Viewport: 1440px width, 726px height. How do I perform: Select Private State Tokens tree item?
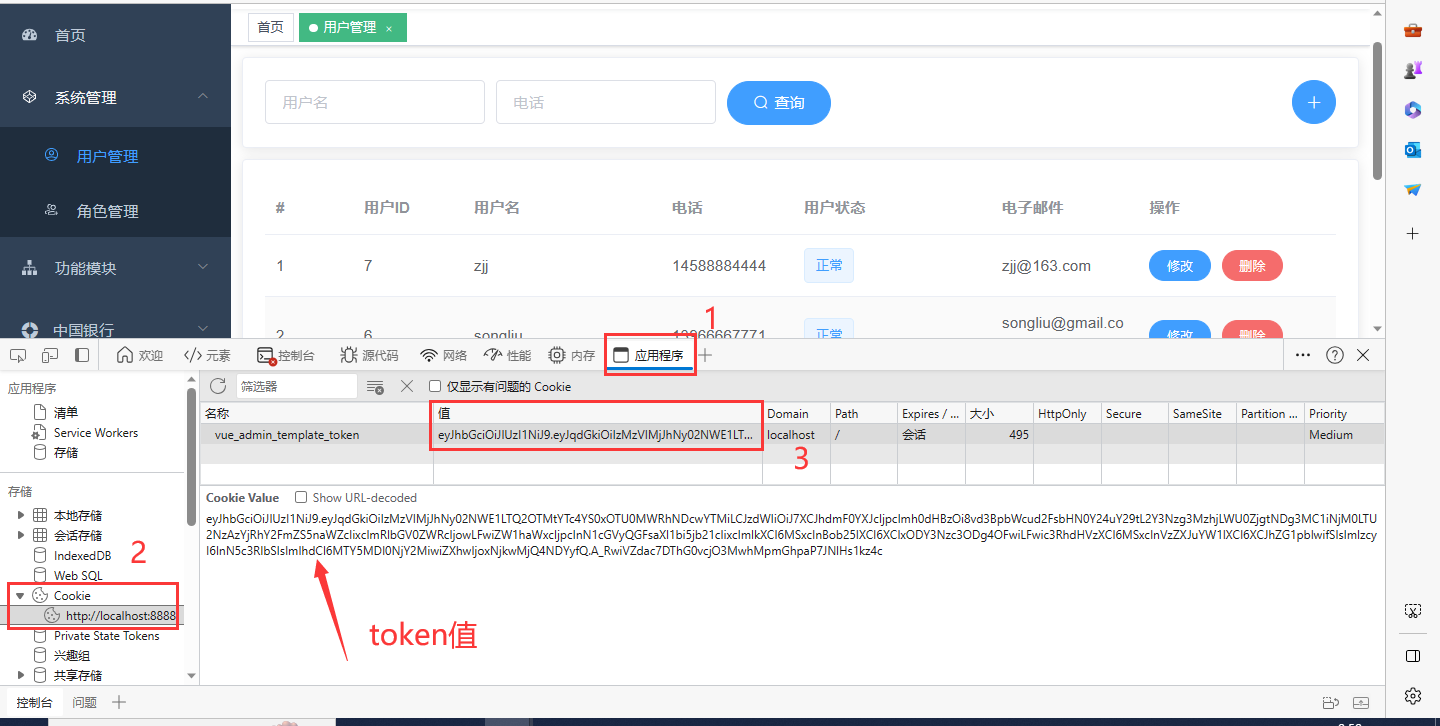pos(106,636)
